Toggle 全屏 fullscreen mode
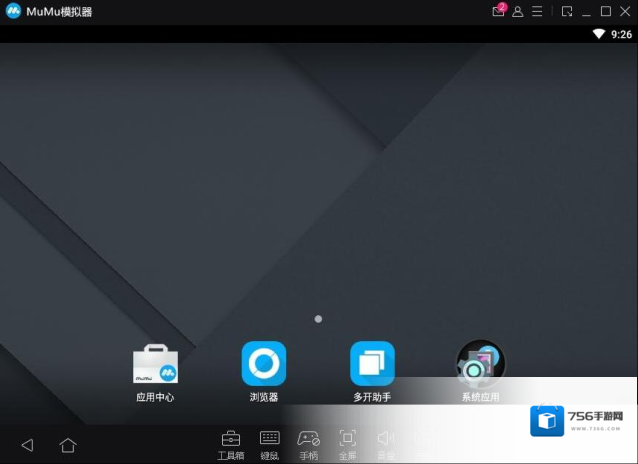This screenshot has height=464, width=638. 347,440
